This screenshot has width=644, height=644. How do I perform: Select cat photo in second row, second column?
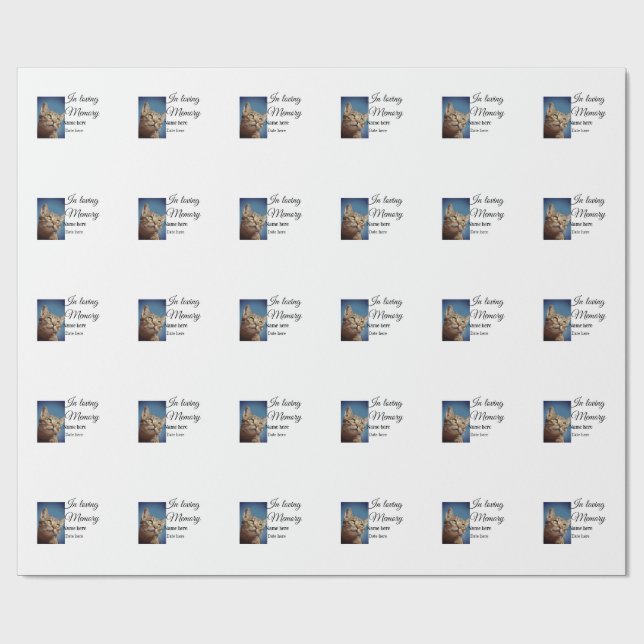click(x=152, y=218)
